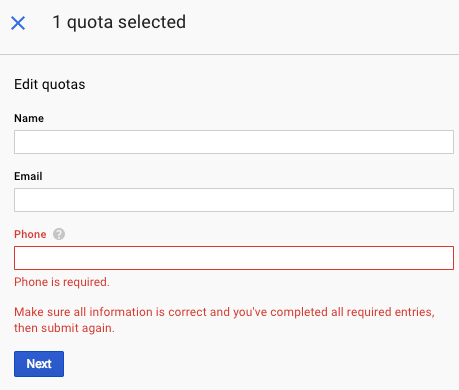Click the "1 quota selected" title
Viewport: 459px width, 390px height.
click(x=119, y=22)
